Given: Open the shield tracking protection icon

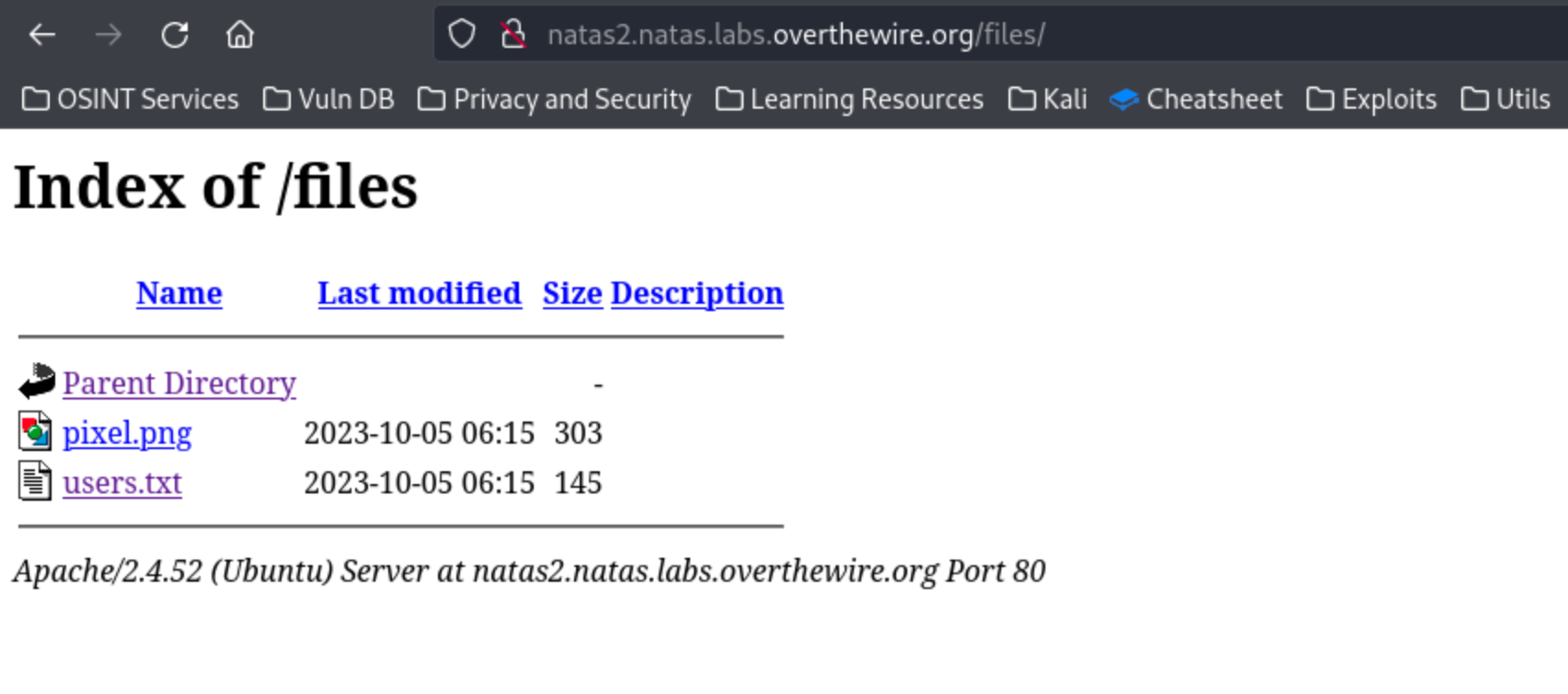Looking at the screenshot, I should point(462,35).
